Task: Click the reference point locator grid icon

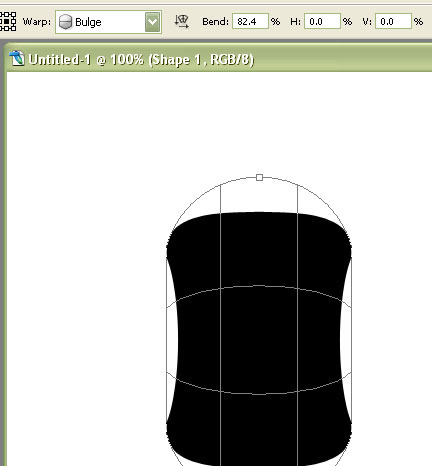Action: point(8,22)
